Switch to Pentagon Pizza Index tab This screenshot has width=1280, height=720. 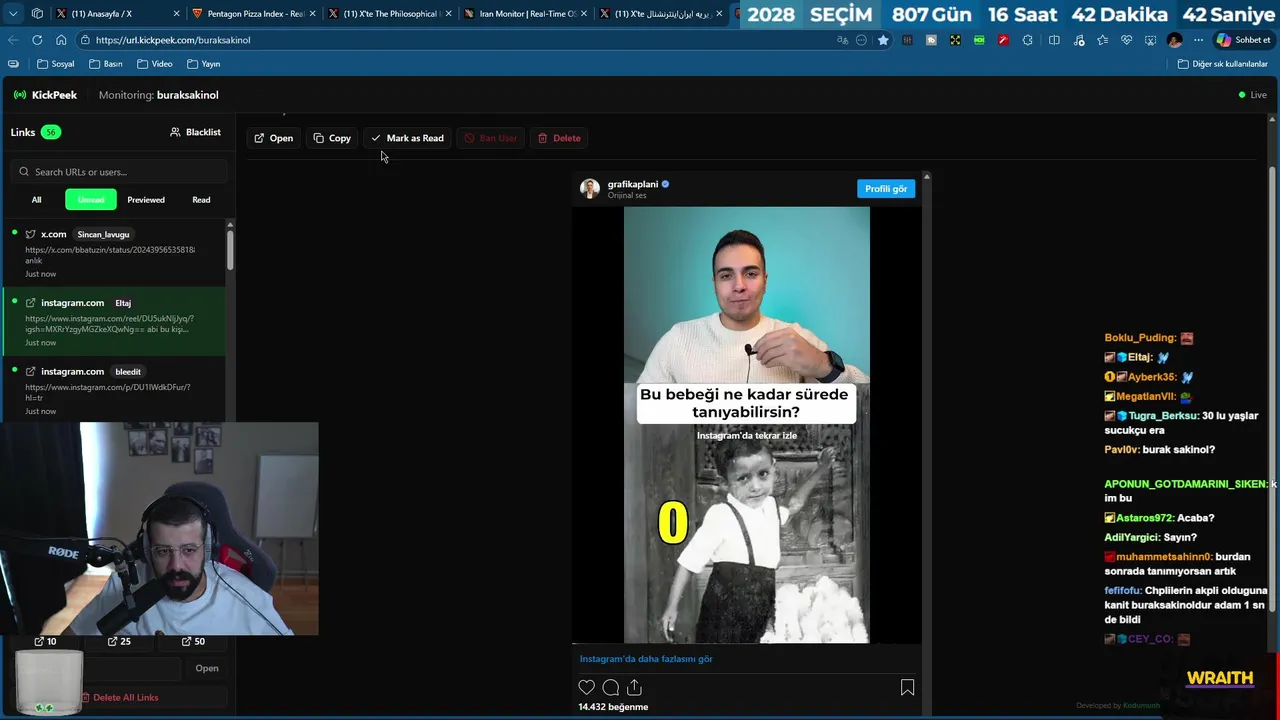click(254, 14)
